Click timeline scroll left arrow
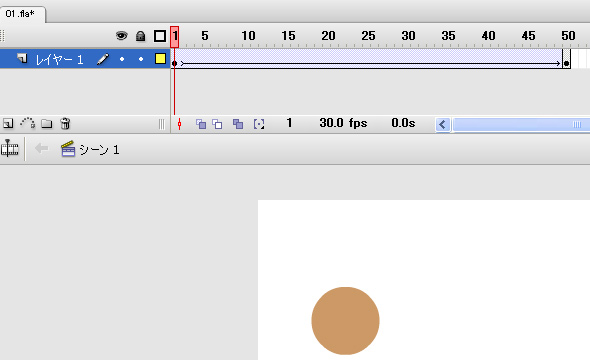Image resolution: width=590 pixels, height=360 pixels. click(442, 124)
